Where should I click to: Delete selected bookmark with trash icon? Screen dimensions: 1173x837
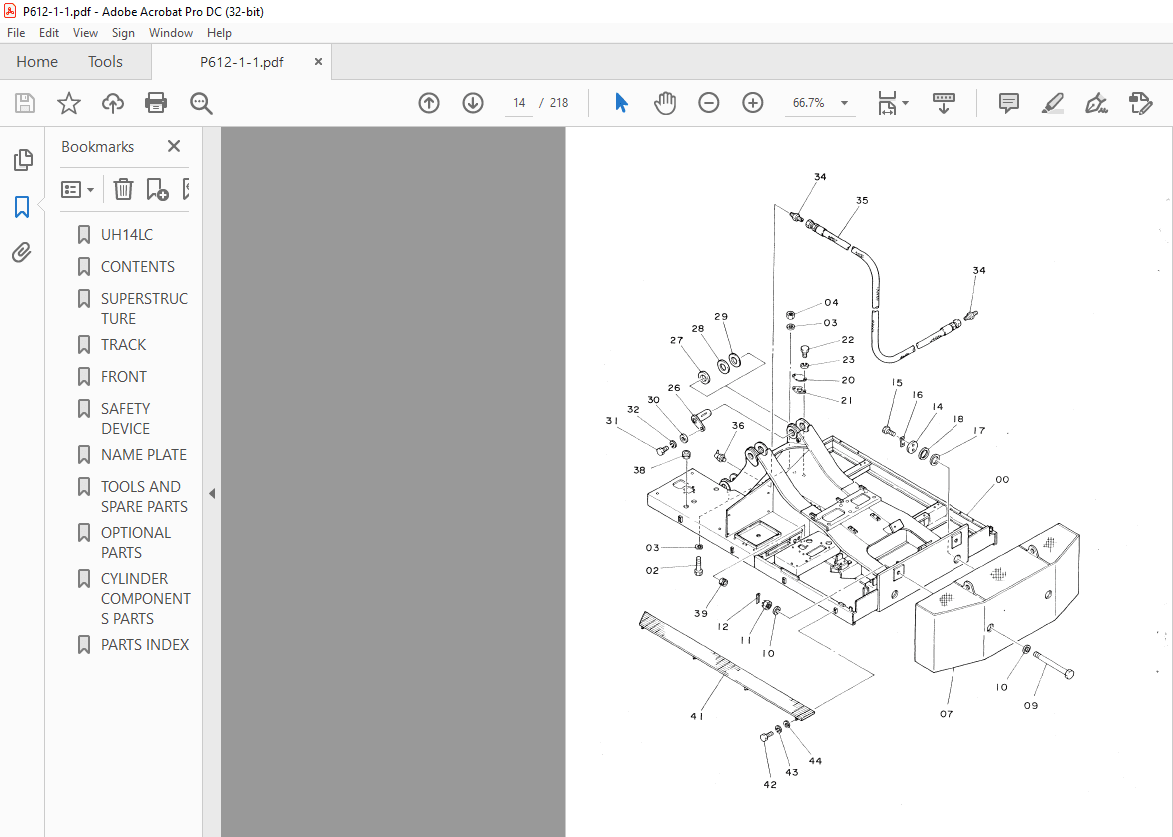coord(122,188)
